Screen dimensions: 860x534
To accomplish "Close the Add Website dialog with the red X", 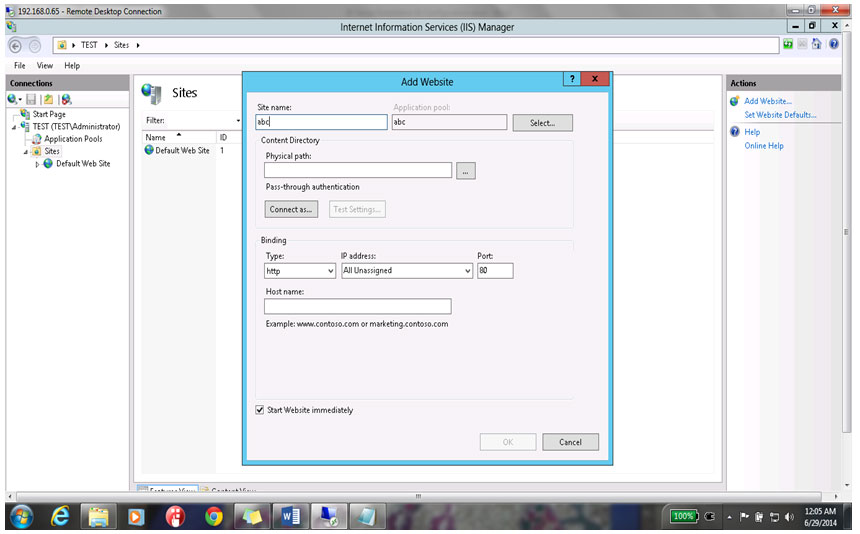I will [595, 79].
